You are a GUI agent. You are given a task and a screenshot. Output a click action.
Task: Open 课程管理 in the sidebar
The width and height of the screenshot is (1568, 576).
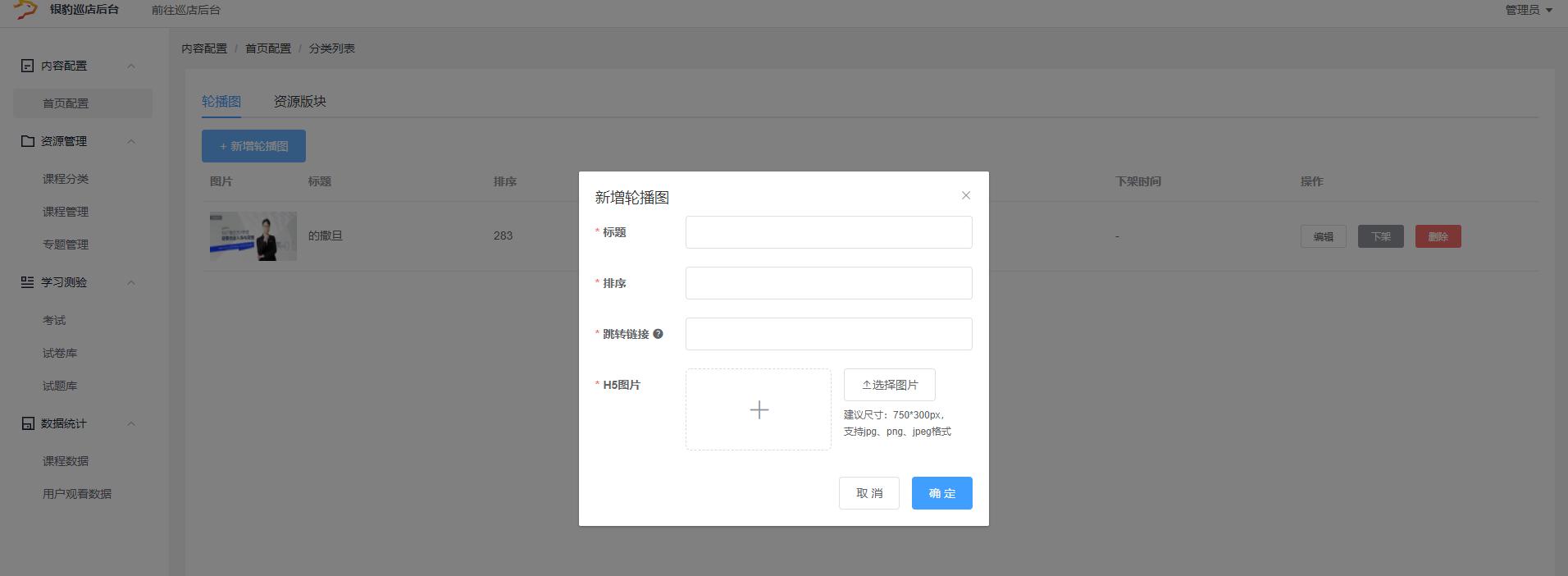coord(66,212)
